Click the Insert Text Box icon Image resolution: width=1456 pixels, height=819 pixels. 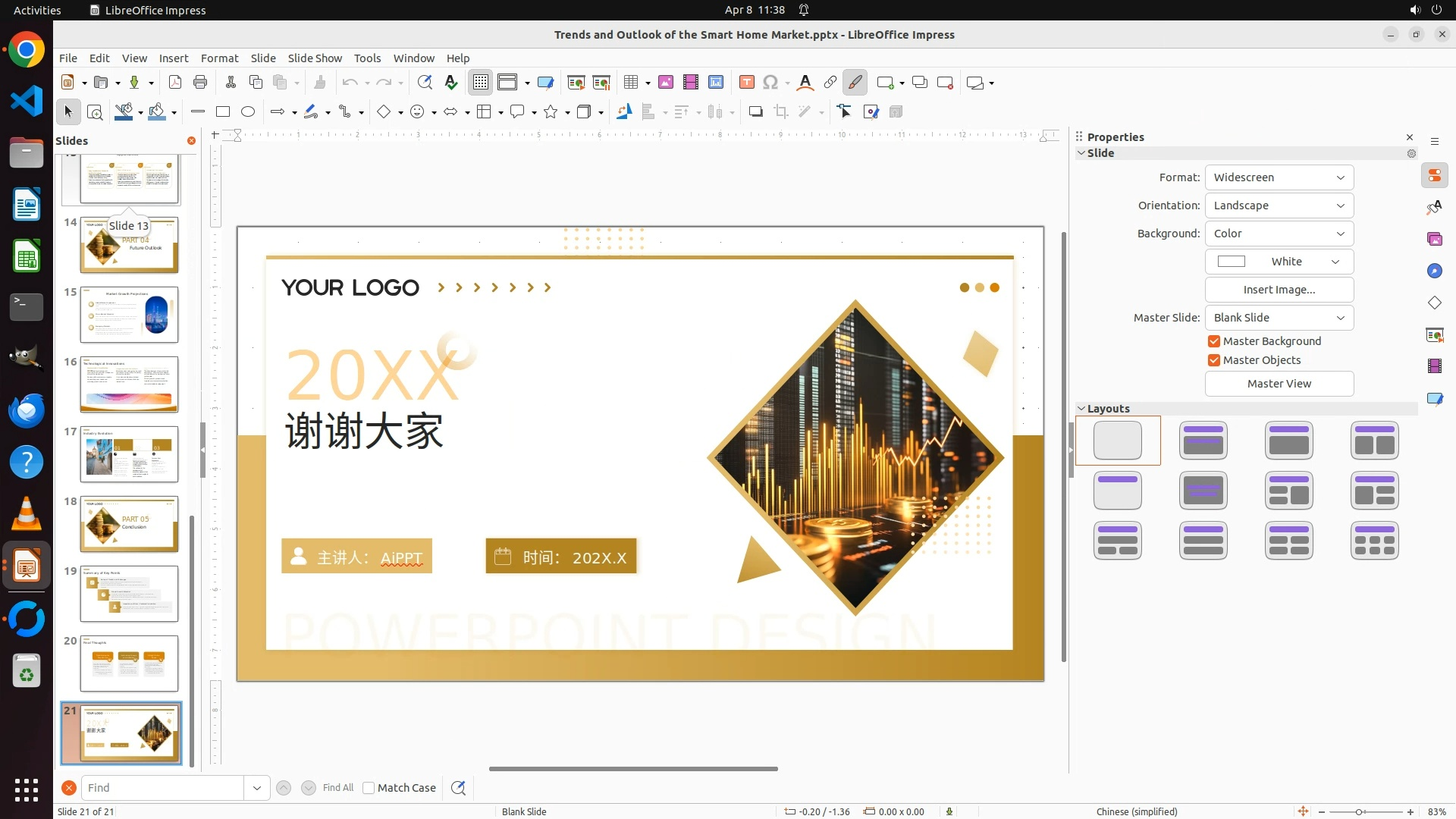point(746,83)
